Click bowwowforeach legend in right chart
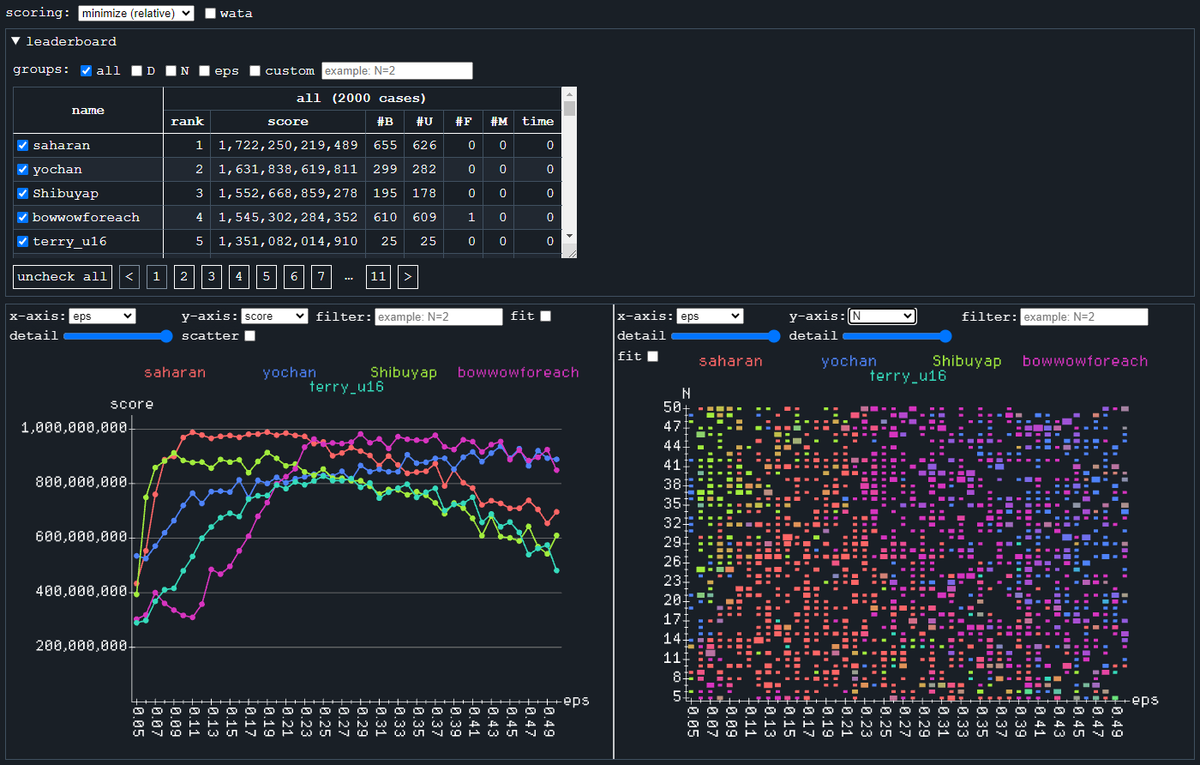This screenshot has height=765, width=1200. tap(1085, 361)
